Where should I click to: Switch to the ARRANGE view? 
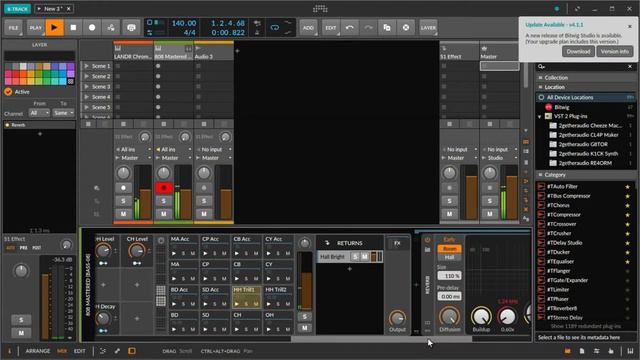[x=38, y=351]
